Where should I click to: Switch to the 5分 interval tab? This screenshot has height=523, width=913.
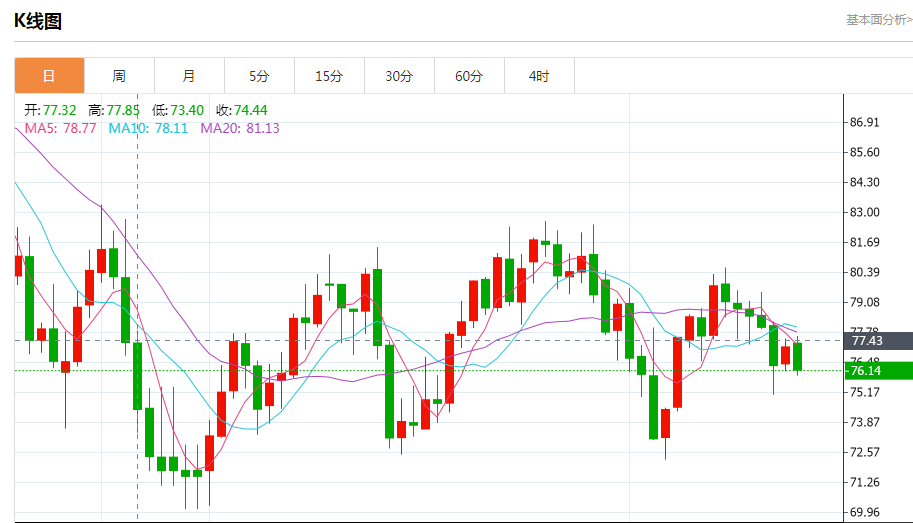[259, 76]
